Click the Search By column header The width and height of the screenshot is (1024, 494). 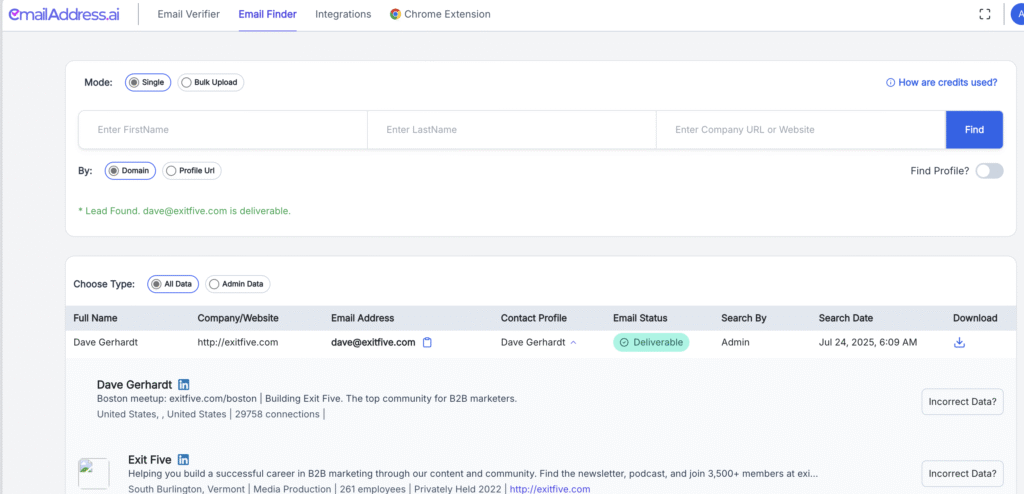[x=744, y=318]
